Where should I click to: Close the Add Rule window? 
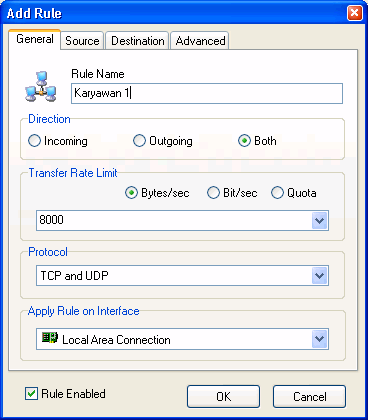(x=354, y=13)
